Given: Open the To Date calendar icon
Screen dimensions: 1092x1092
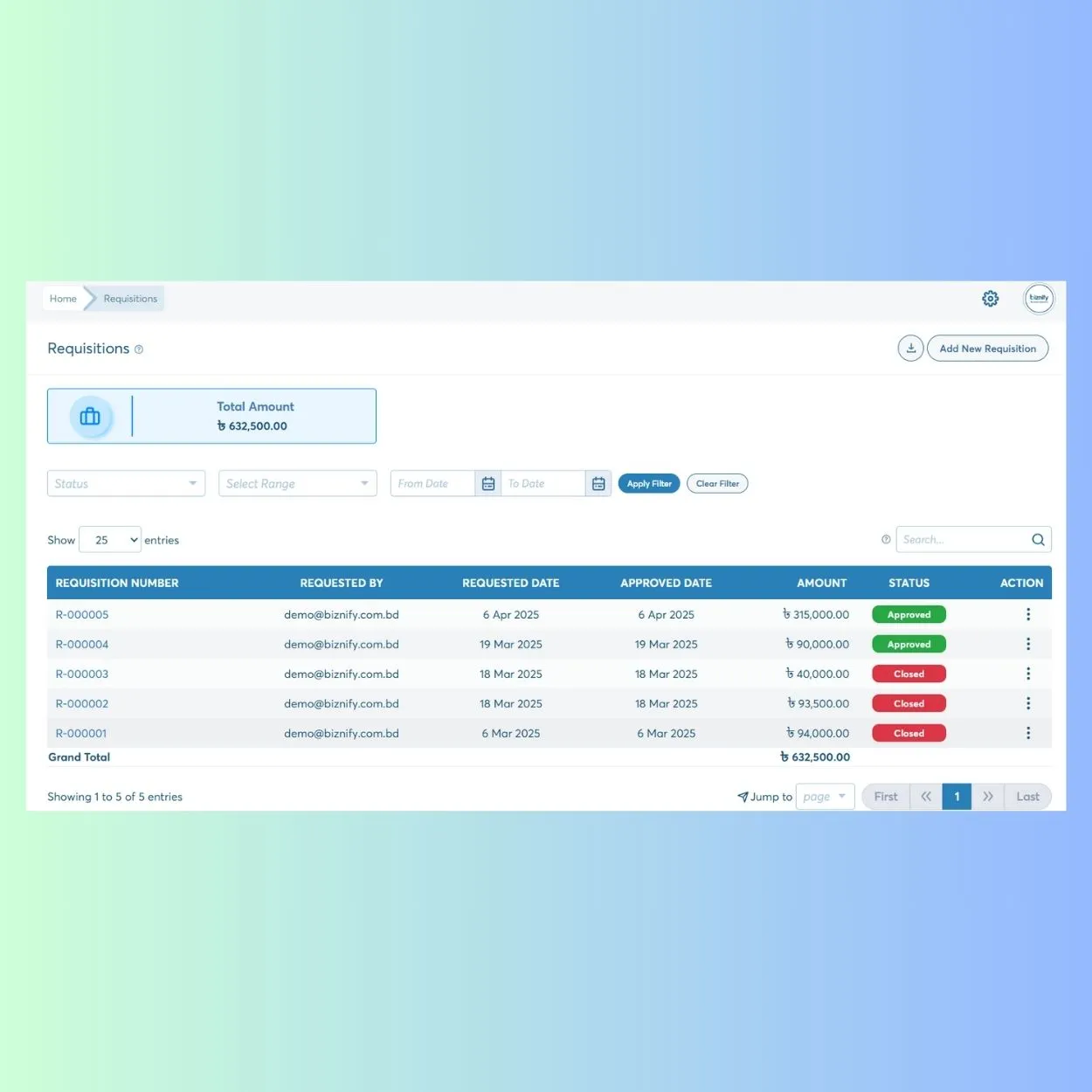Looking at the screenshot, I should click(598, 482).
